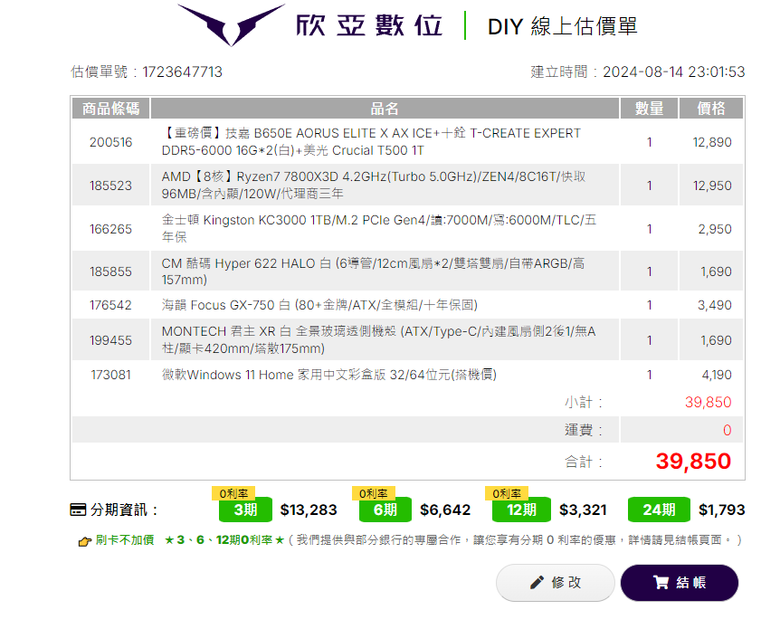Click the 數量 column header
Viewport: 780px width, 629px height.
click(x=649, y=108)
